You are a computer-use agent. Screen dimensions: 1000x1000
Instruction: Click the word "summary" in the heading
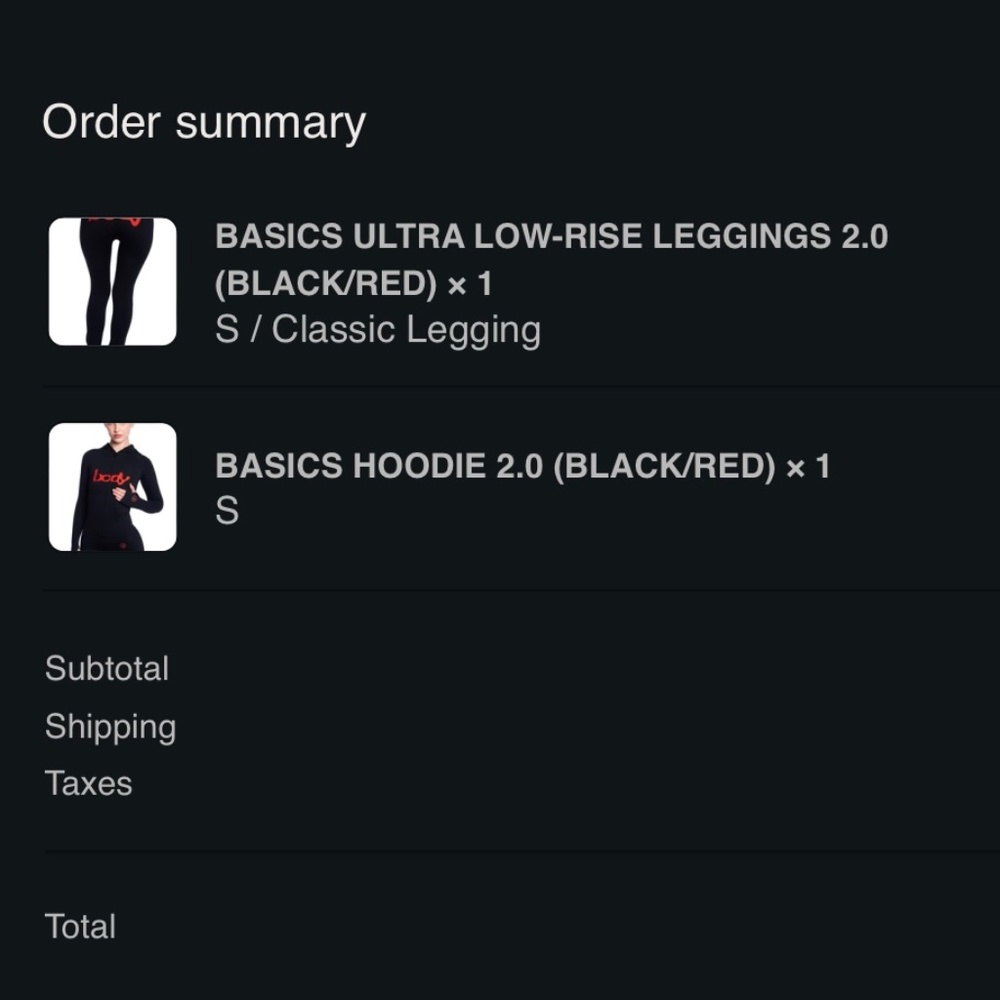tap(271, 123)
